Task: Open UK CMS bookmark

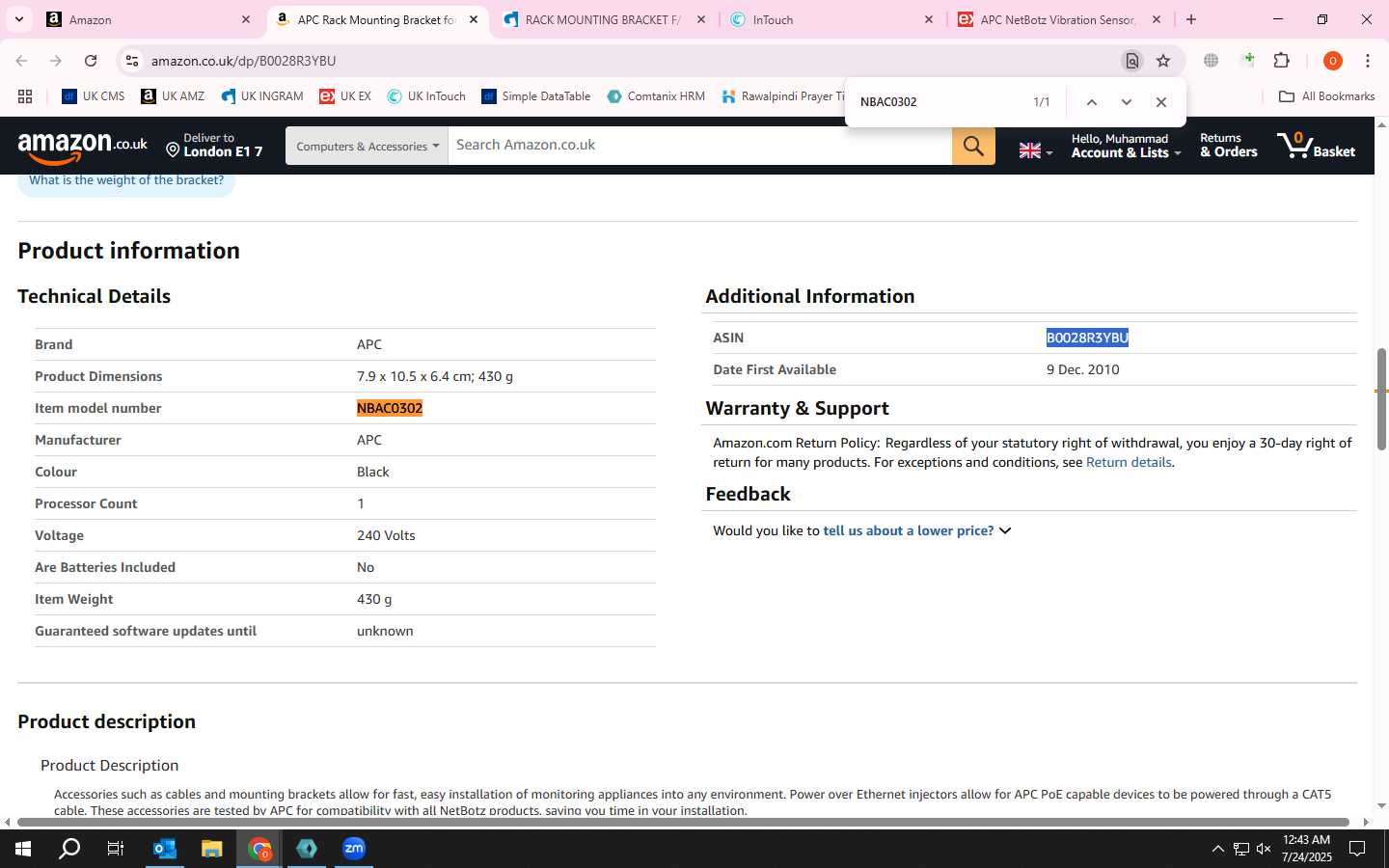Action: 93,96
